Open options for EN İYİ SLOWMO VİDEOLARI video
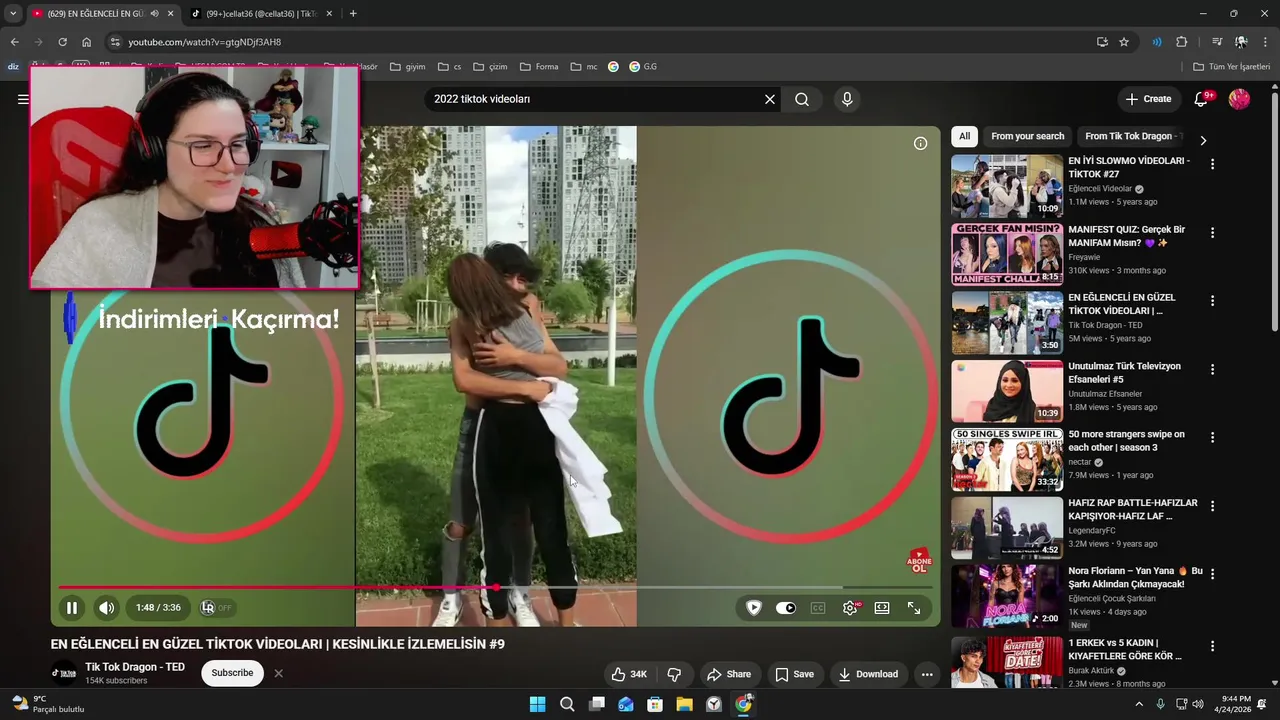Viewport: 1280px width, 720px height. coord(1213,164)
